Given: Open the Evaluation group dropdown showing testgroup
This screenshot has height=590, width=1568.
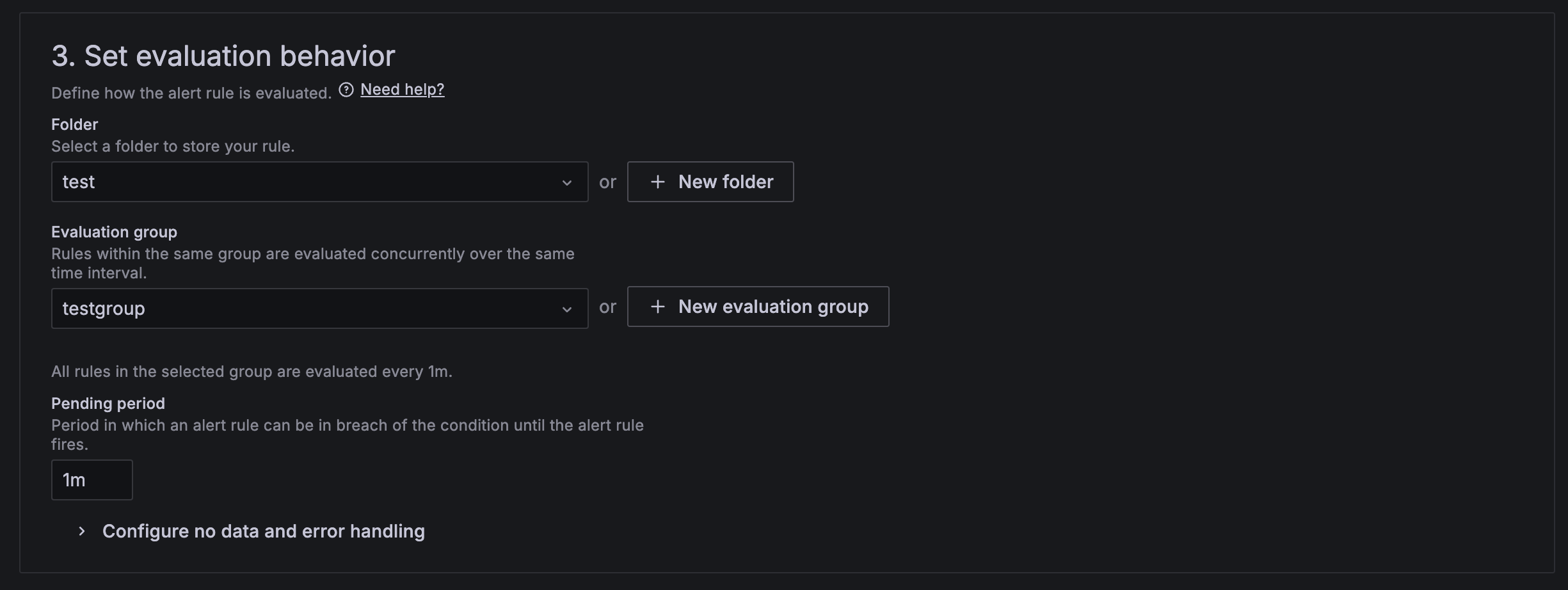Looking at the screenshot, I should [x=307, y=309].
